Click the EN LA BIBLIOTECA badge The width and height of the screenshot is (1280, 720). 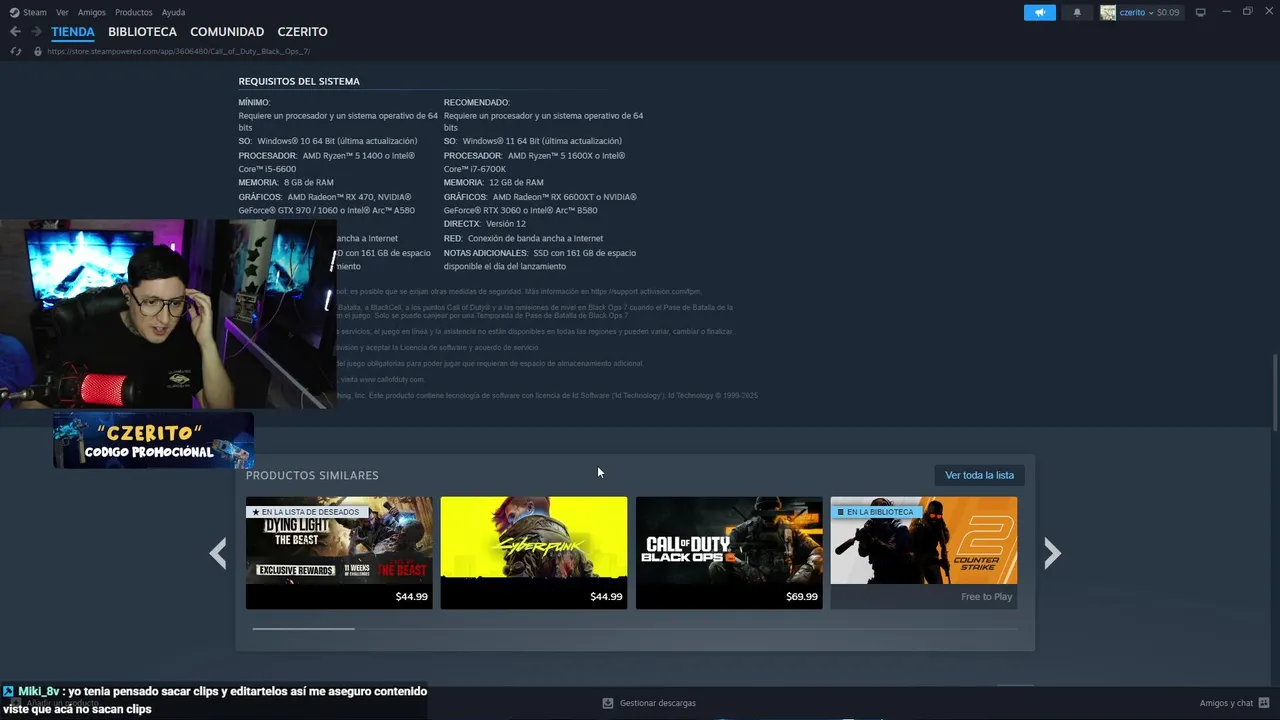(x=875, y=512)
